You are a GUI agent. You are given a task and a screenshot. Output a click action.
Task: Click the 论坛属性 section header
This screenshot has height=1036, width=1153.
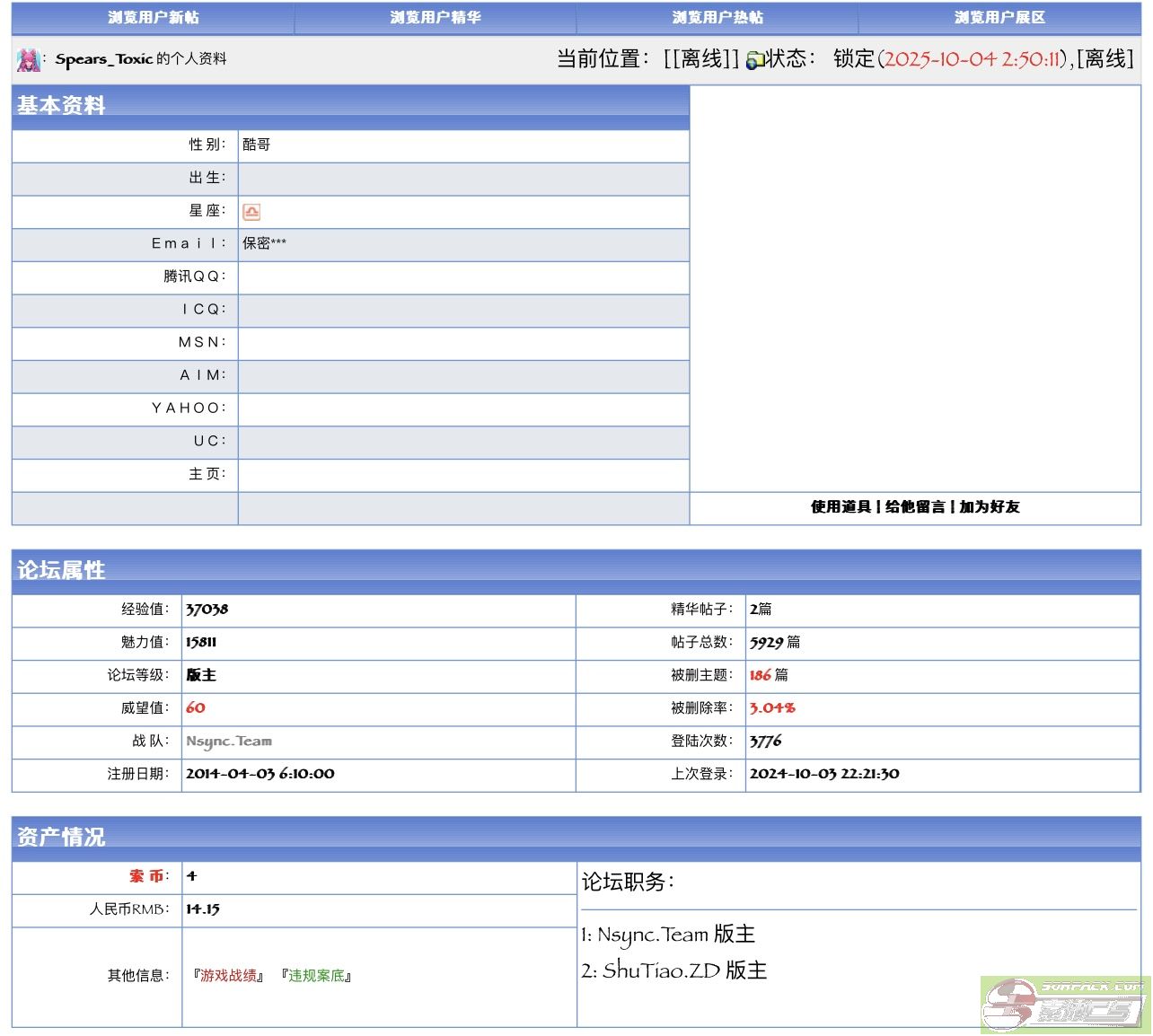pos(61,570)
